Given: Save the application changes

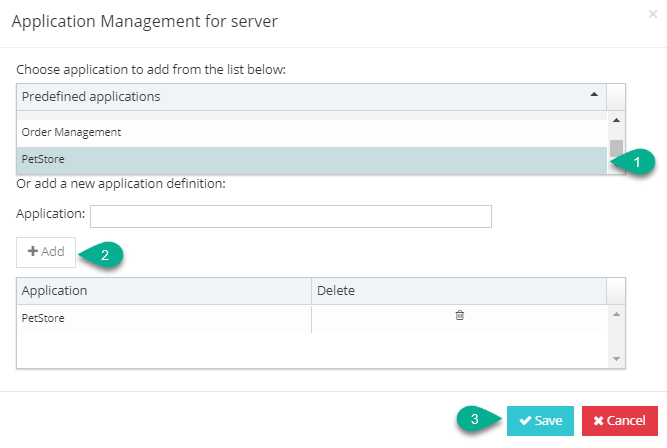Looking at the screenshot, I should tap(540, 421).
